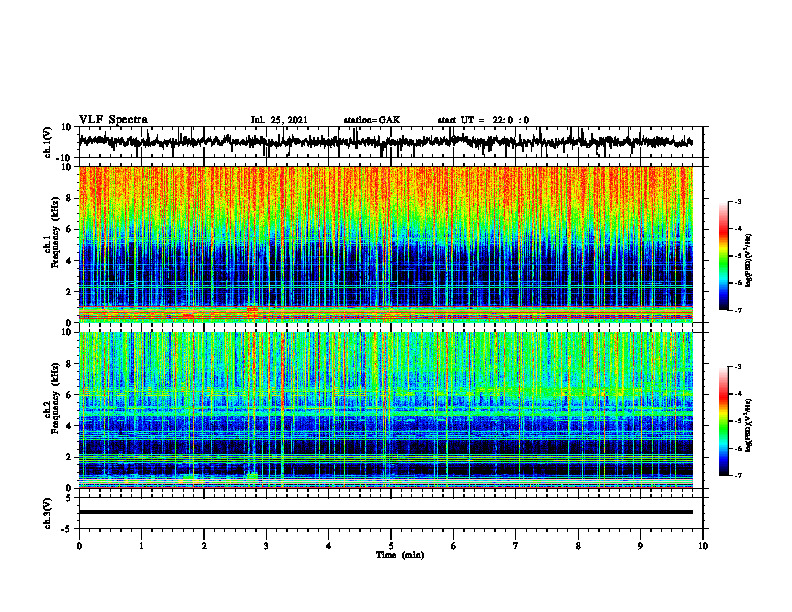Select the ch.1 "Frequency (kHz)" axis label
792x612 pixels.
click(x=55, y=232)
